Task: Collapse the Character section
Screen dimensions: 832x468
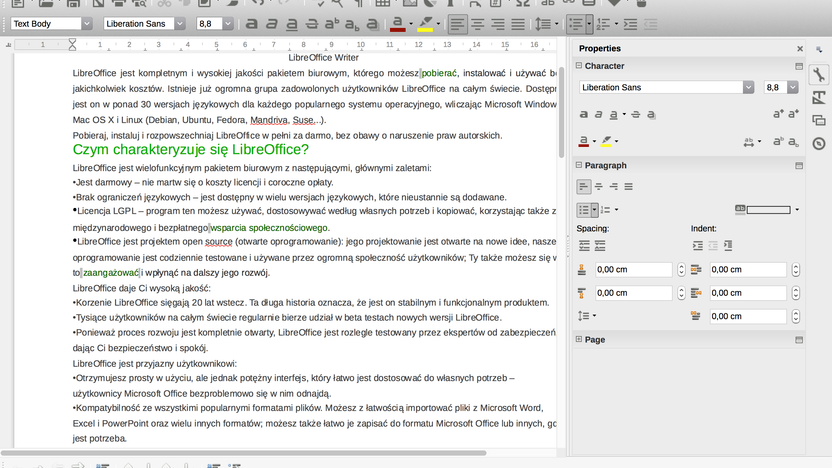Action: pos(579,66)
